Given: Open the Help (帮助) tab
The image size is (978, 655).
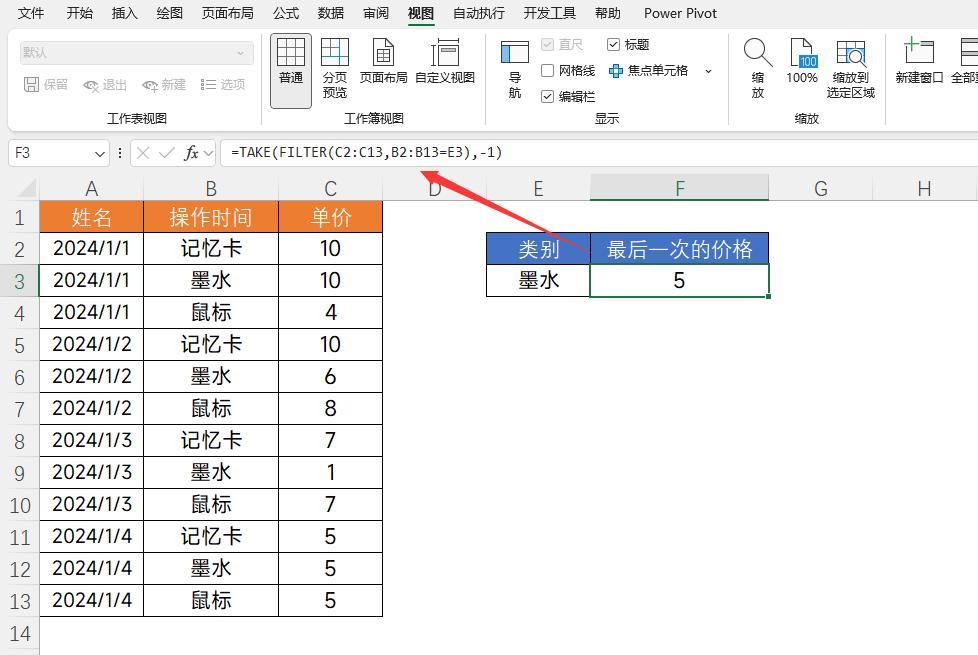Looking at the screenshot, I should 608,13.
